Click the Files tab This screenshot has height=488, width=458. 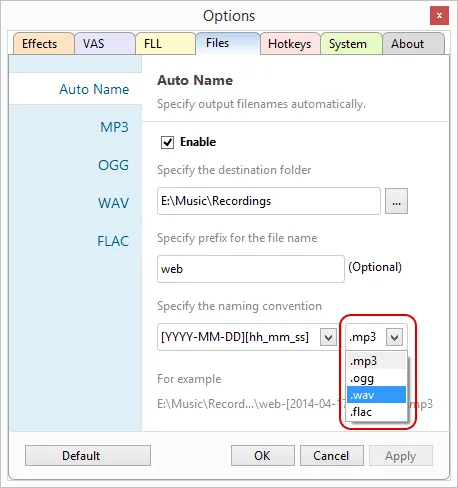point(228,43)
